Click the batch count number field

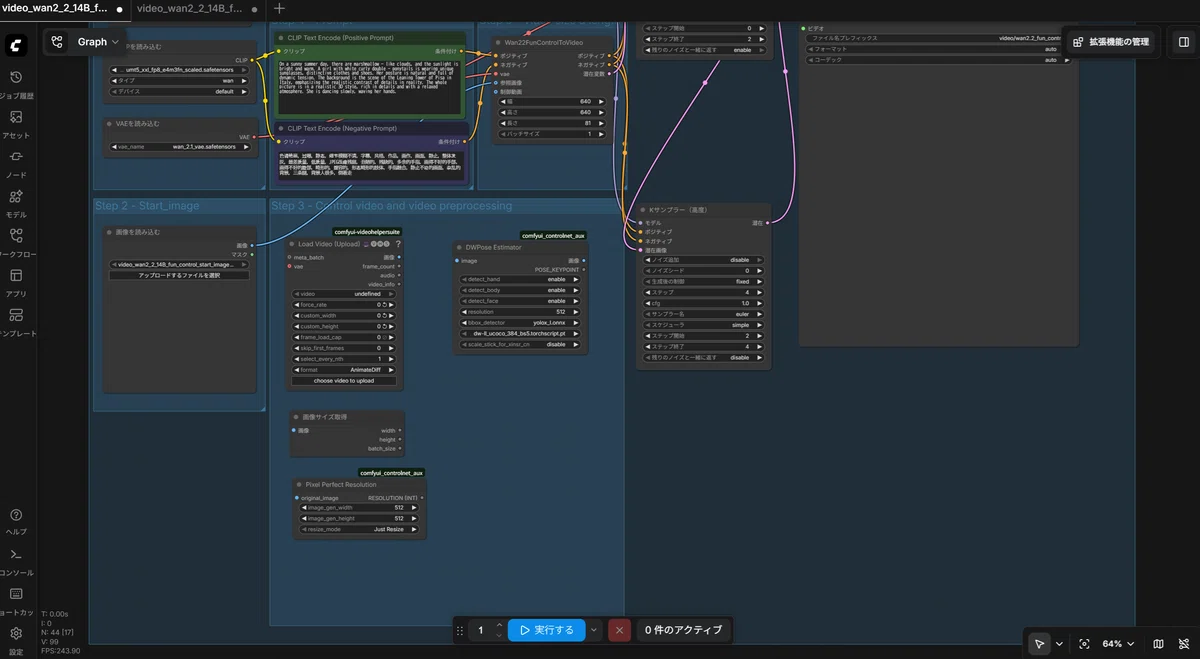480,630
